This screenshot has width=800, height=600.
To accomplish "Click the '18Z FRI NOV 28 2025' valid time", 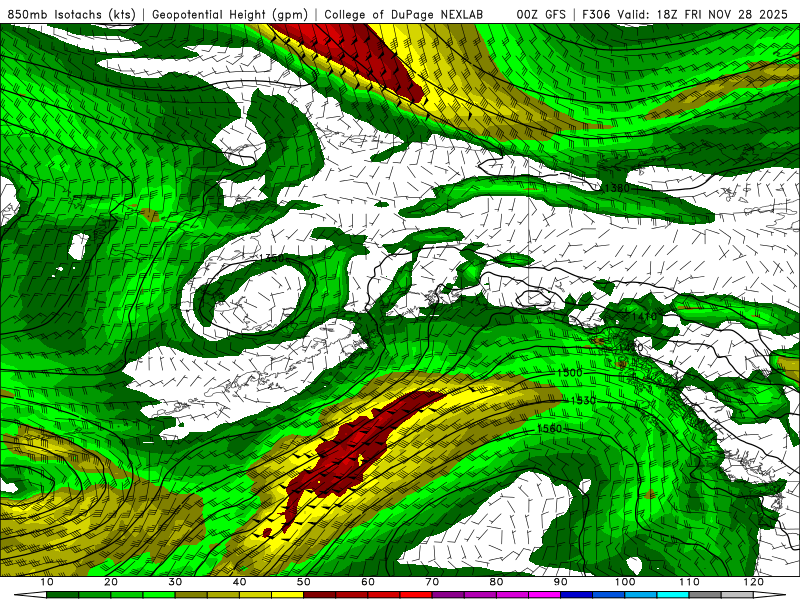I will (x=722, y=14).
